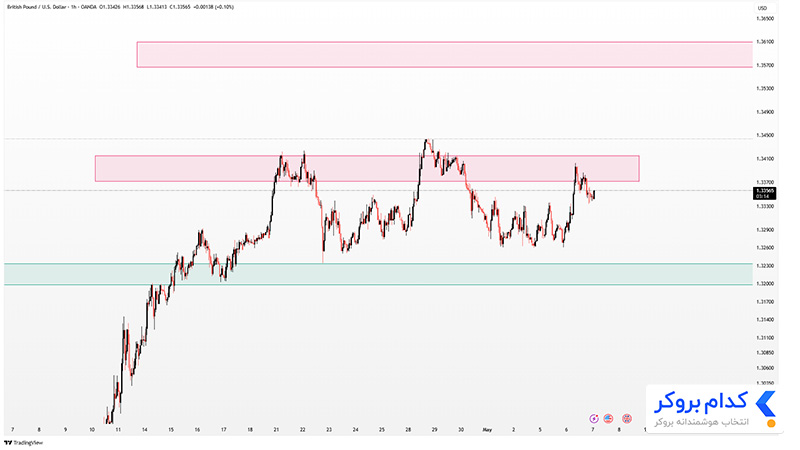Screen dimensions: 800x450
Task: Click the 21 date label on time axis
Action: (276, 430)
